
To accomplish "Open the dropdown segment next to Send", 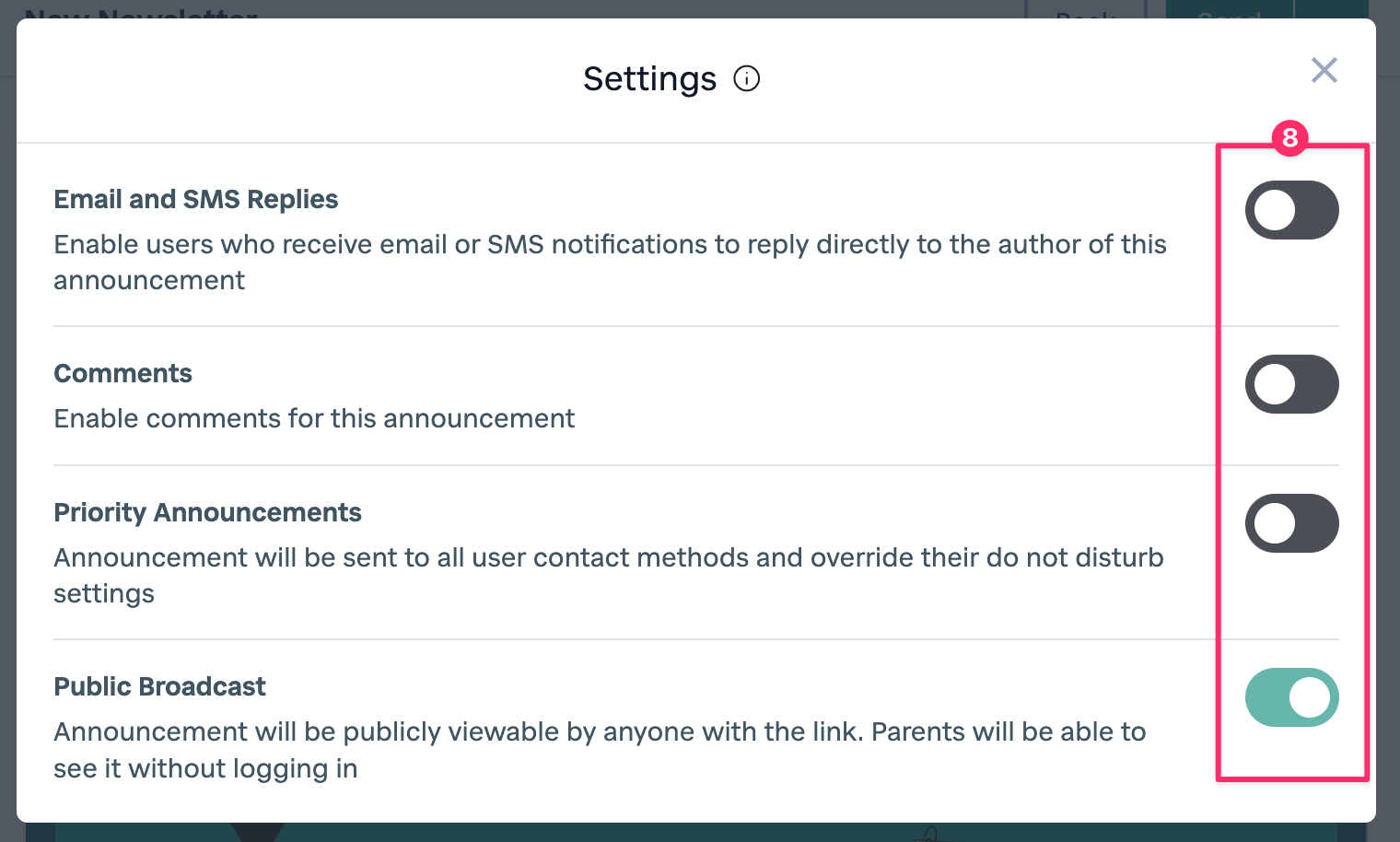I will click(1330, 9).
